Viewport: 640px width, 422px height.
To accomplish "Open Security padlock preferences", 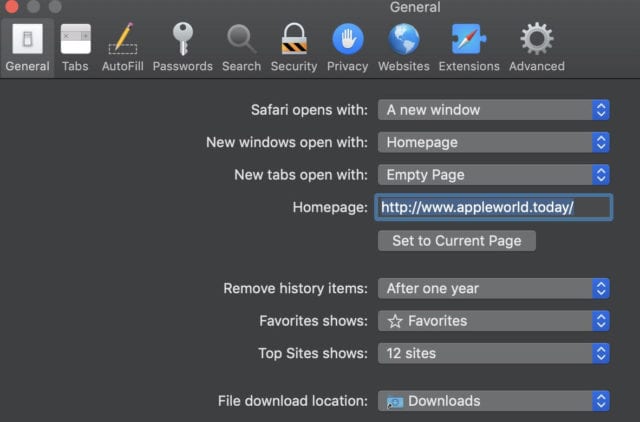I will [x=293, y=47].
